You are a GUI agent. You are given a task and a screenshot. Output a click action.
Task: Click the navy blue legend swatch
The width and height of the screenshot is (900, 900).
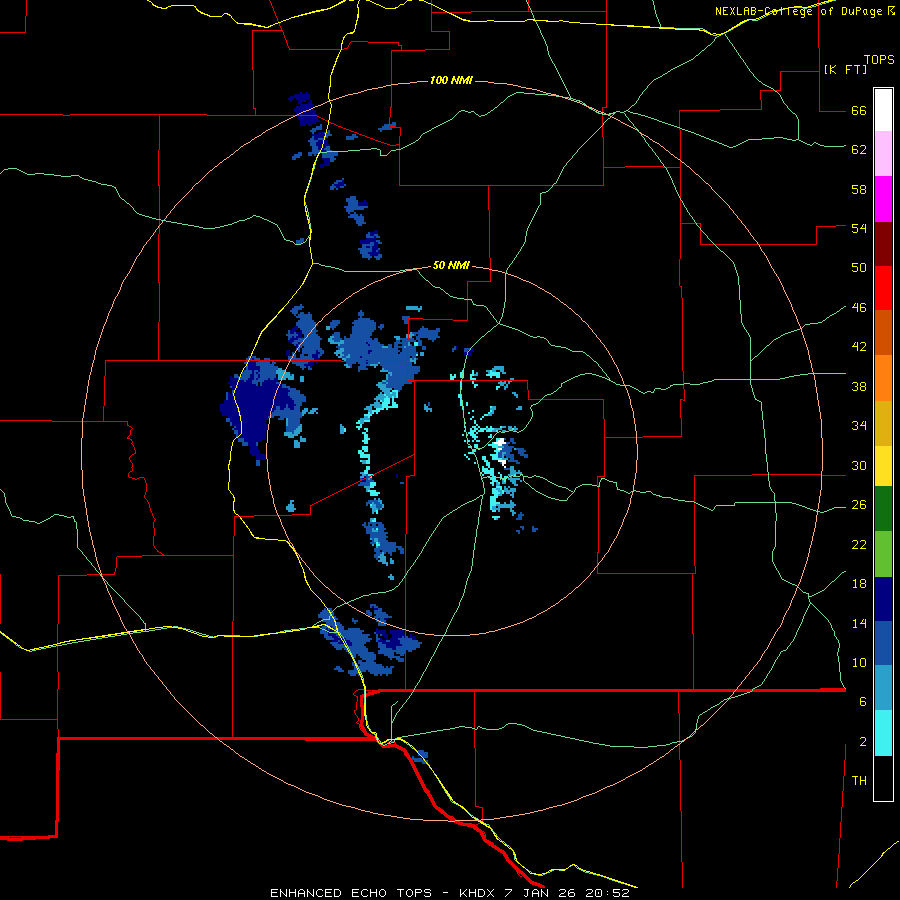883,599
